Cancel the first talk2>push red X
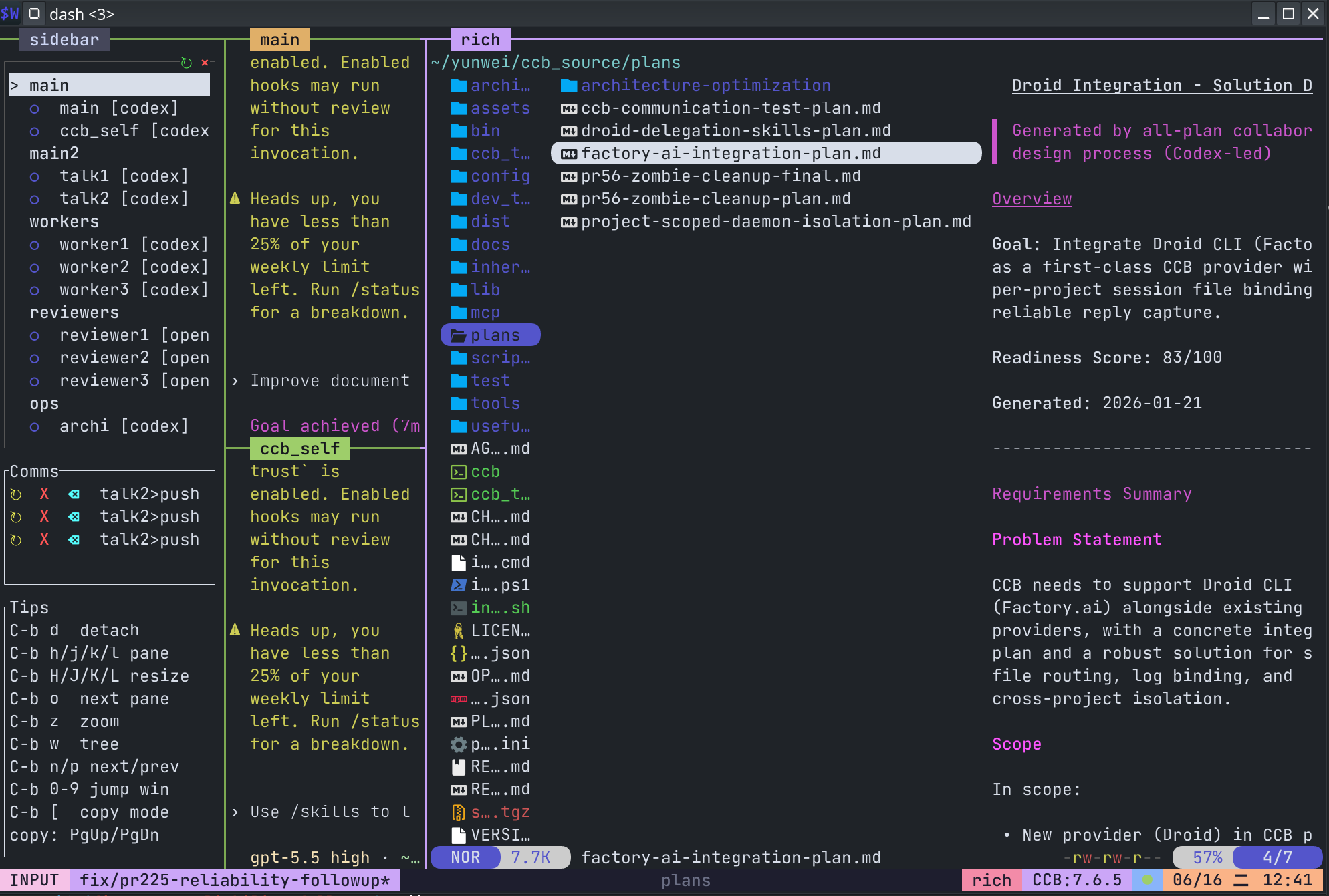 point(44,494)
